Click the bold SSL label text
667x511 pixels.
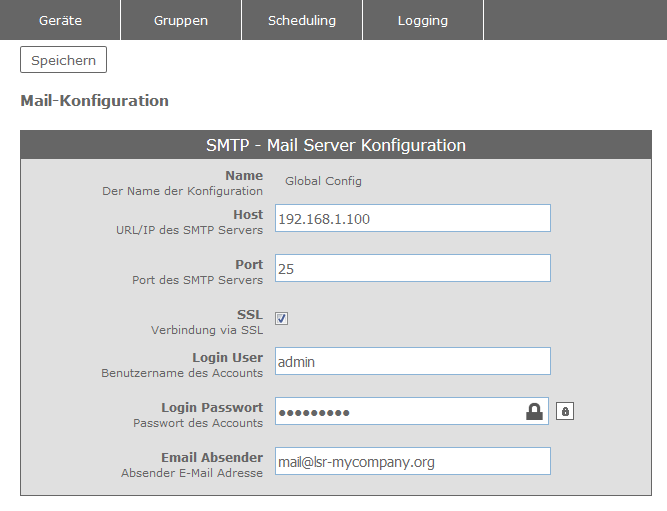coord(250,314)
